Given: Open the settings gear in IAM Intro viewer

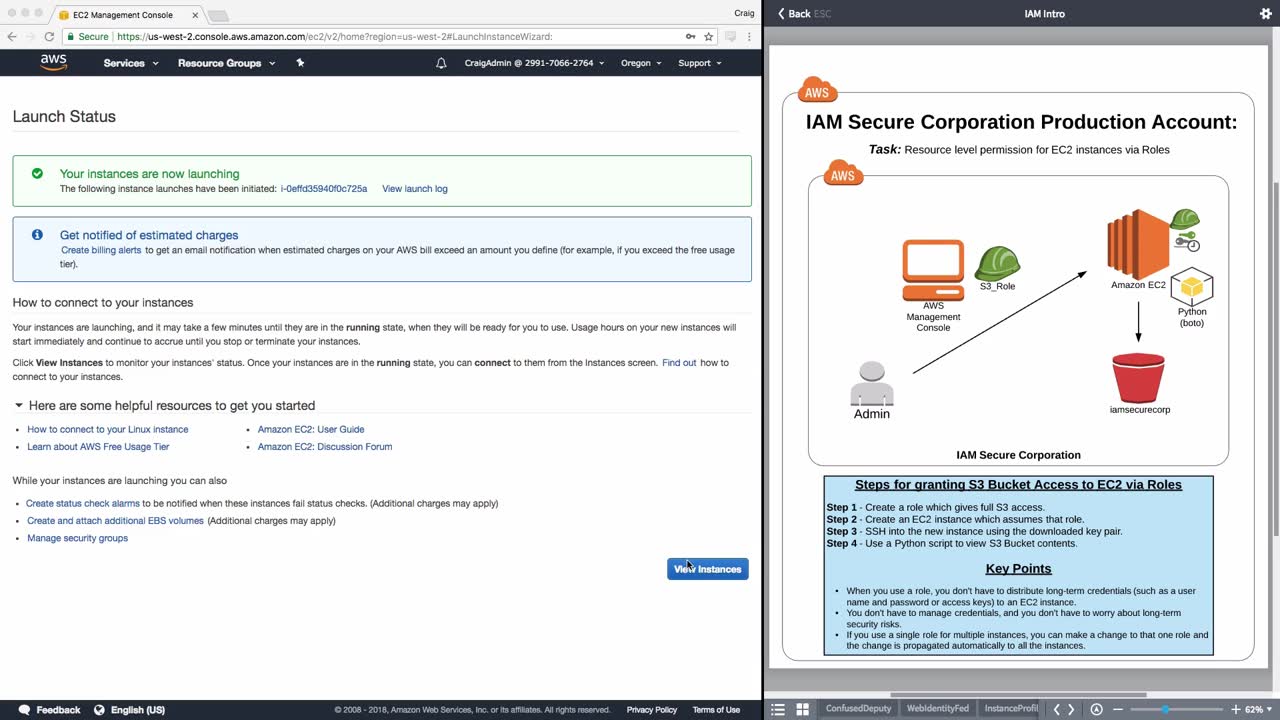Looking at the screenshot, I should (1265, 14).
